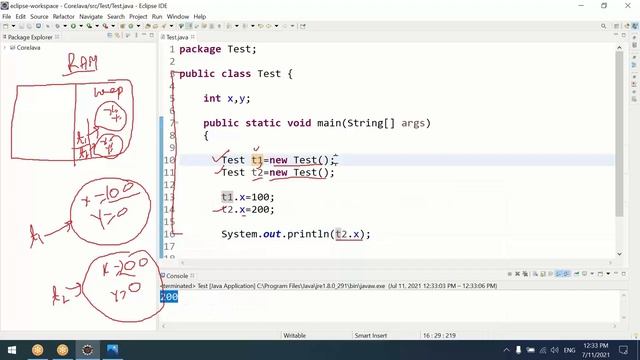Toggle Show Console on standard output change
640x360 pixels.
point(558,274)
